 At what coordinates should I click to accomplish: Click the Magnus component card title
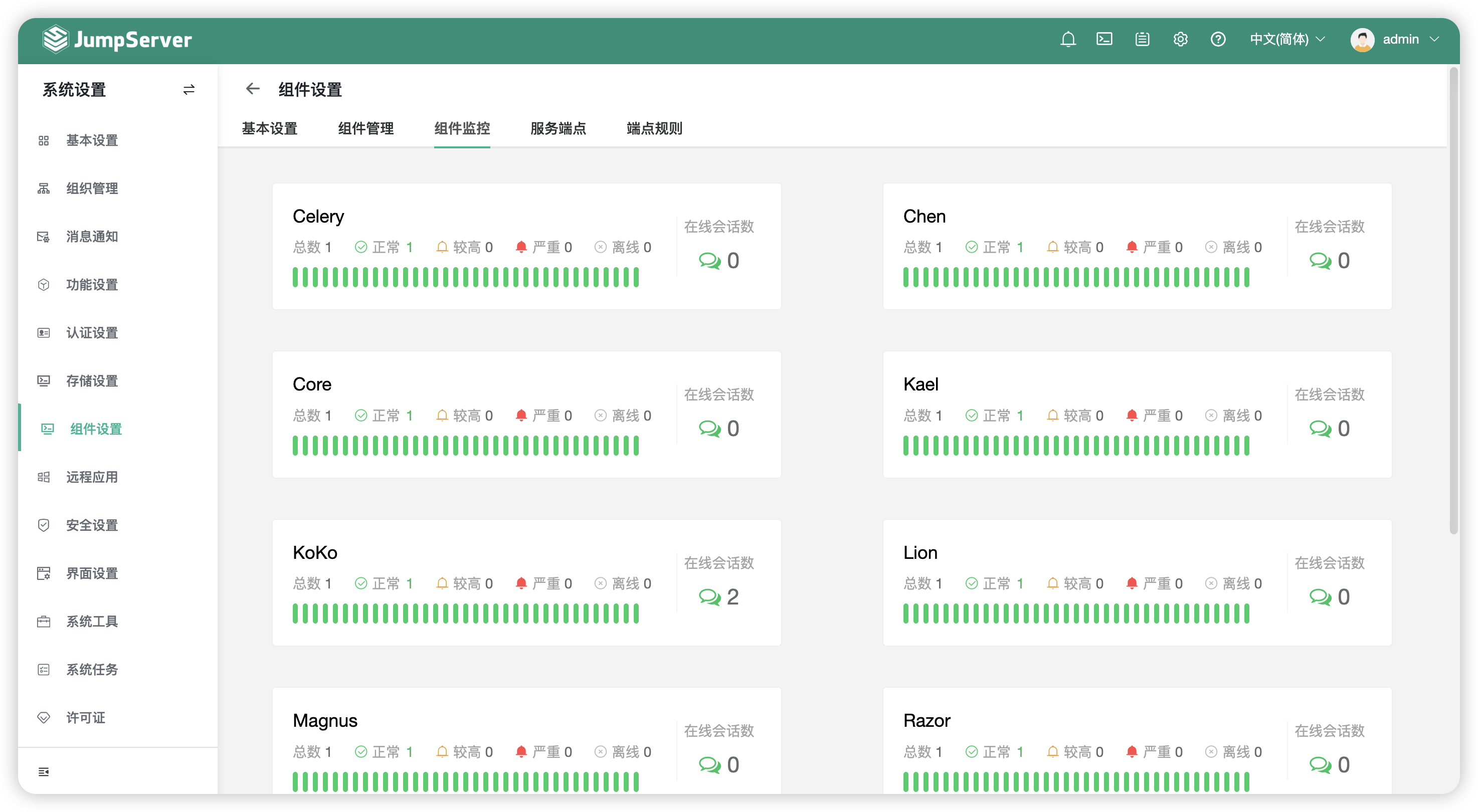click(325, 721)
